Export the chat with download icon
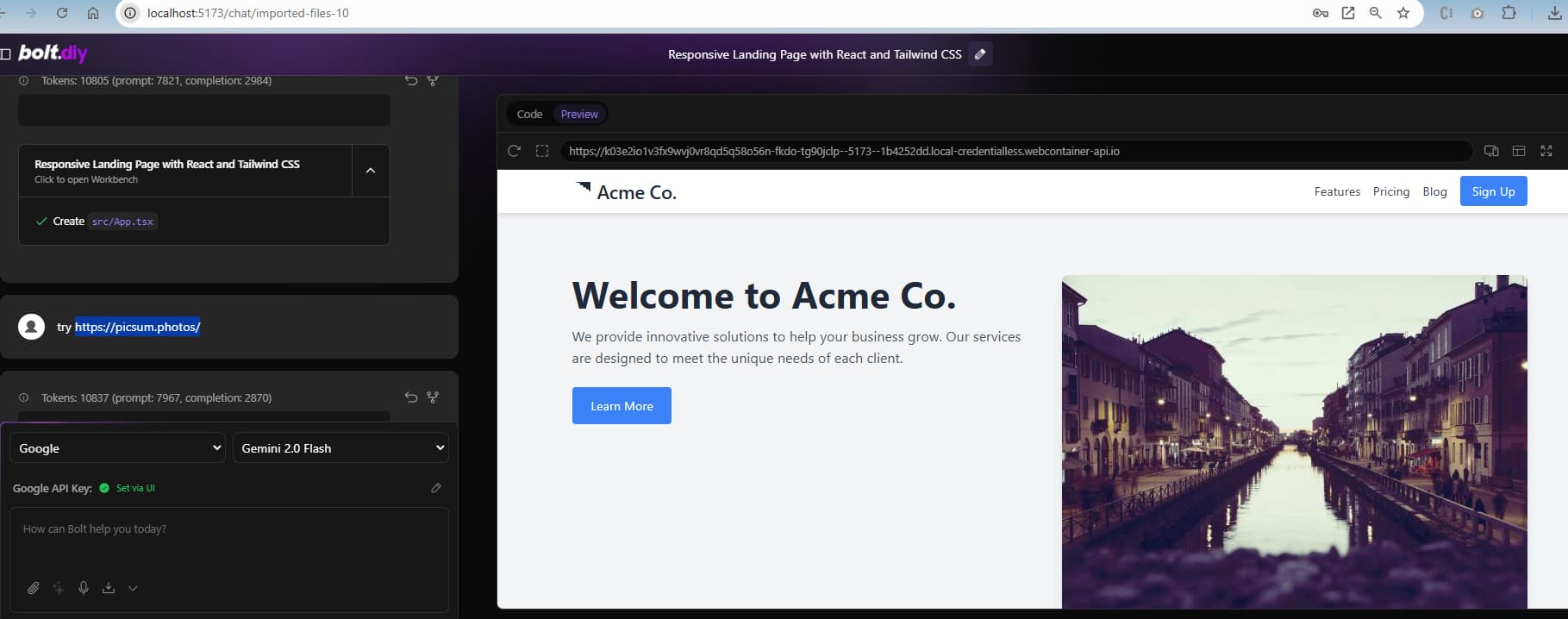Image resolution: width=1568 pixels, height=619 pixels. (109, 588)
